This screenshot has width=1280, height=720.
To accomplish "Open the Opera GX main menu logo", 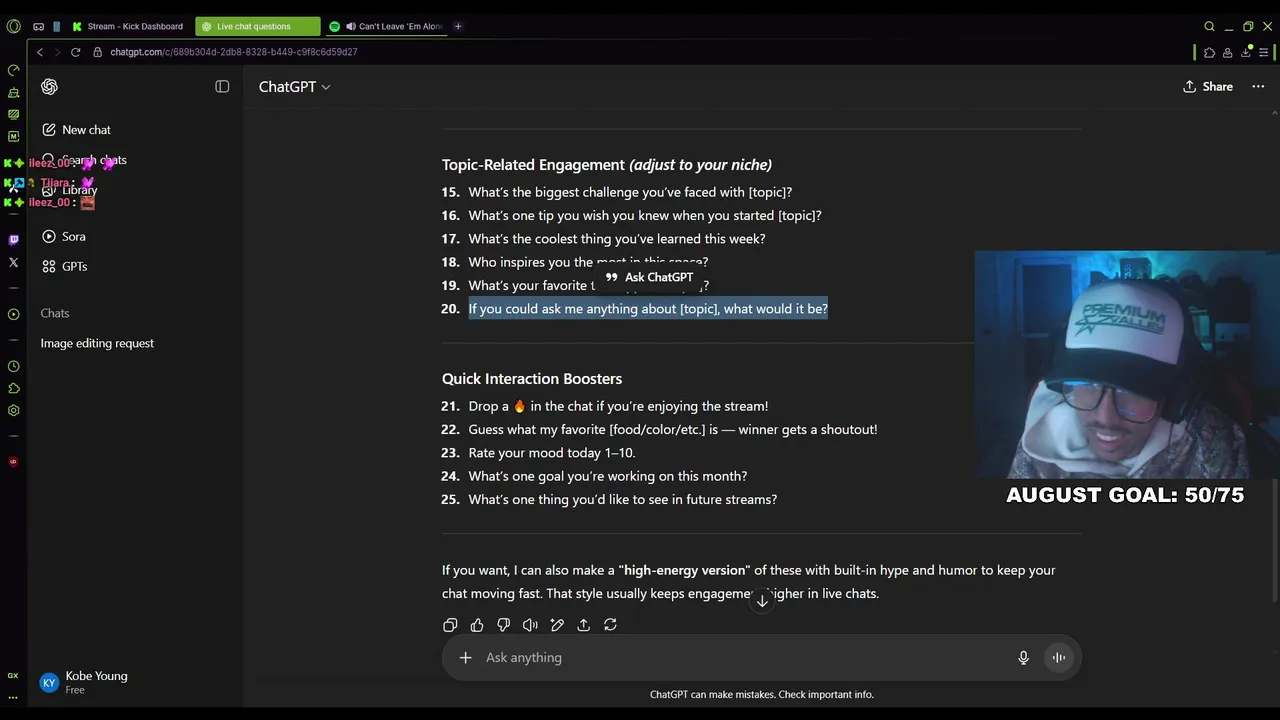I will click(x=13, y=26).
